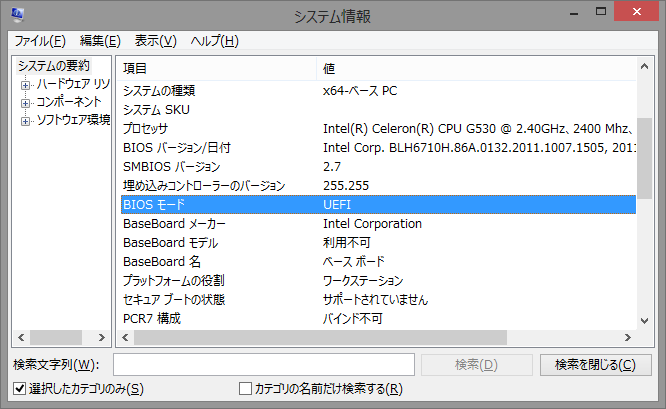Click the 検索(D) button
666x409 pixels.
(x=477, y=365)
